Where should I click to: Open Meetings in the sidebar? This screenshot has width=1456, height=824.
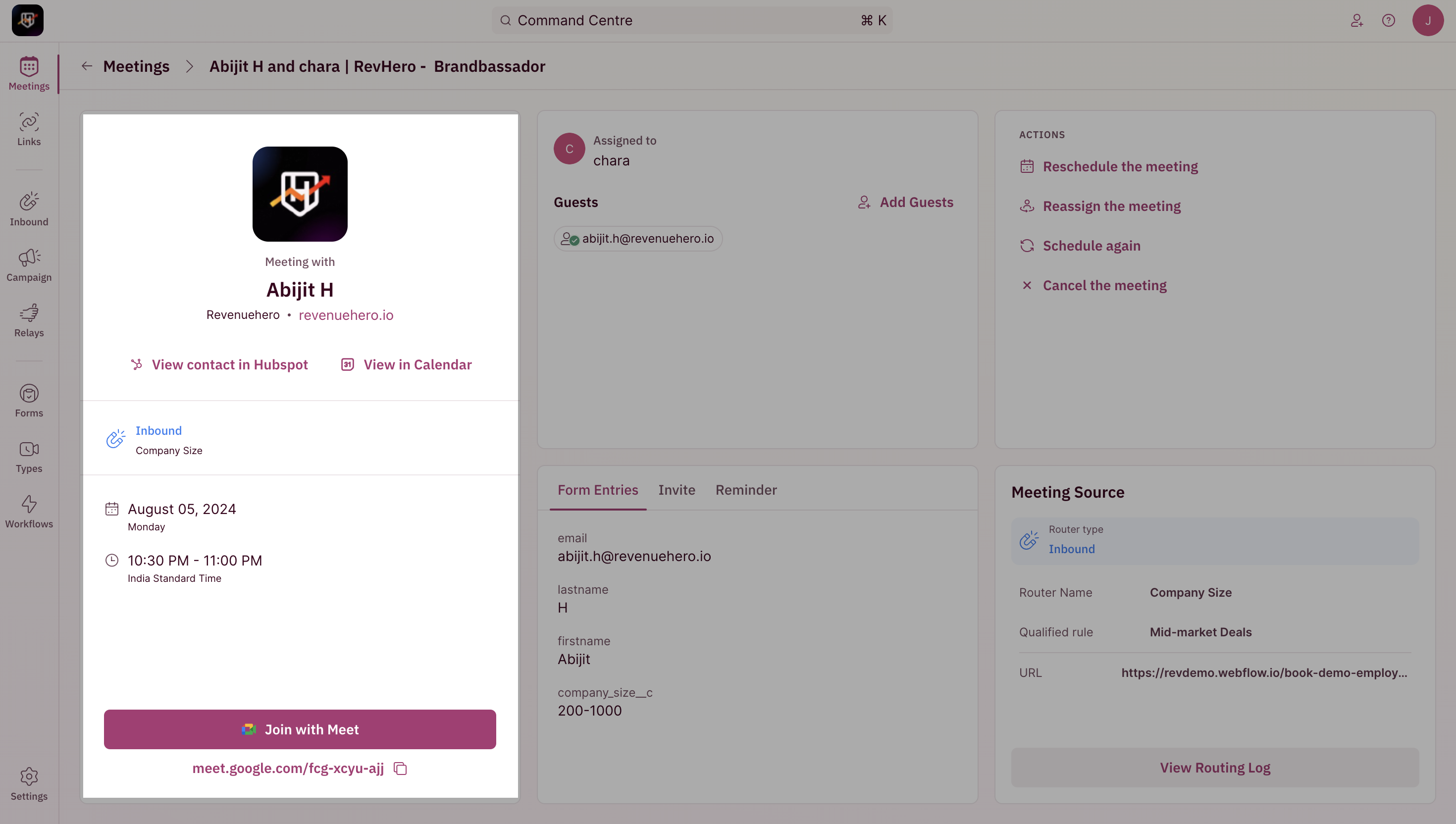pos(29,74)
